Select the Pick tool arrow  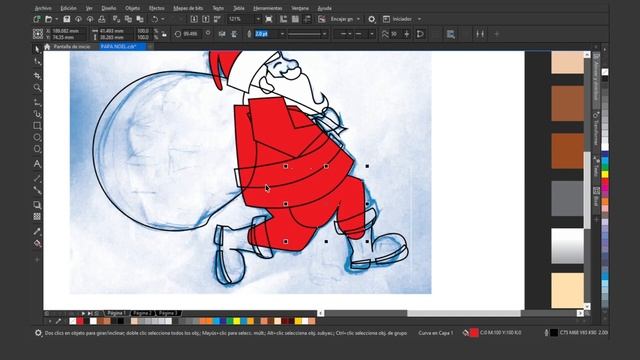tap(37, 49)
